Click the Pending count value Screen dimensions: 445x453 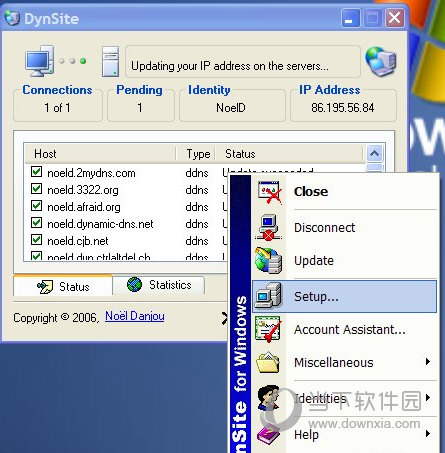click(140, 108)
